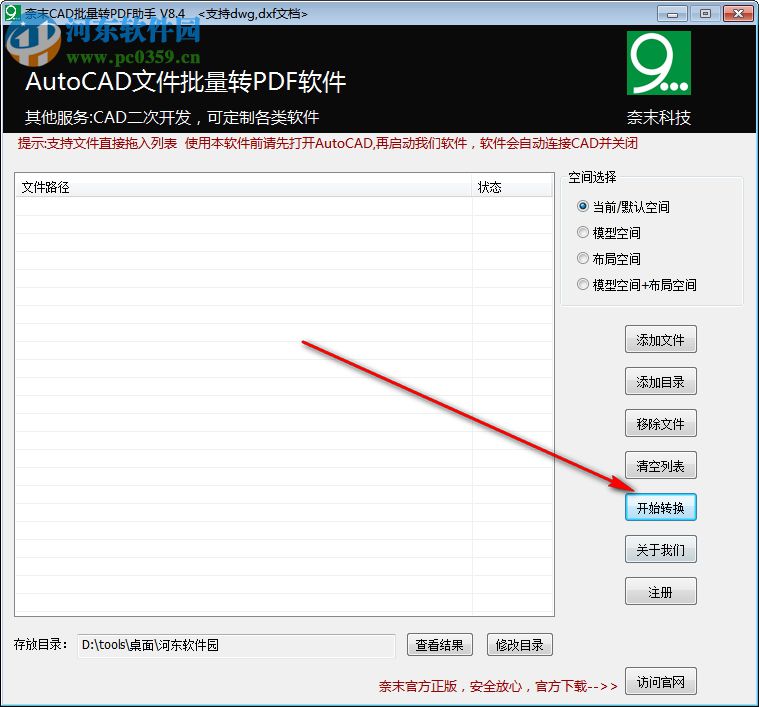
Task: Click the 添加目录 button
Action: click(660, 381)
